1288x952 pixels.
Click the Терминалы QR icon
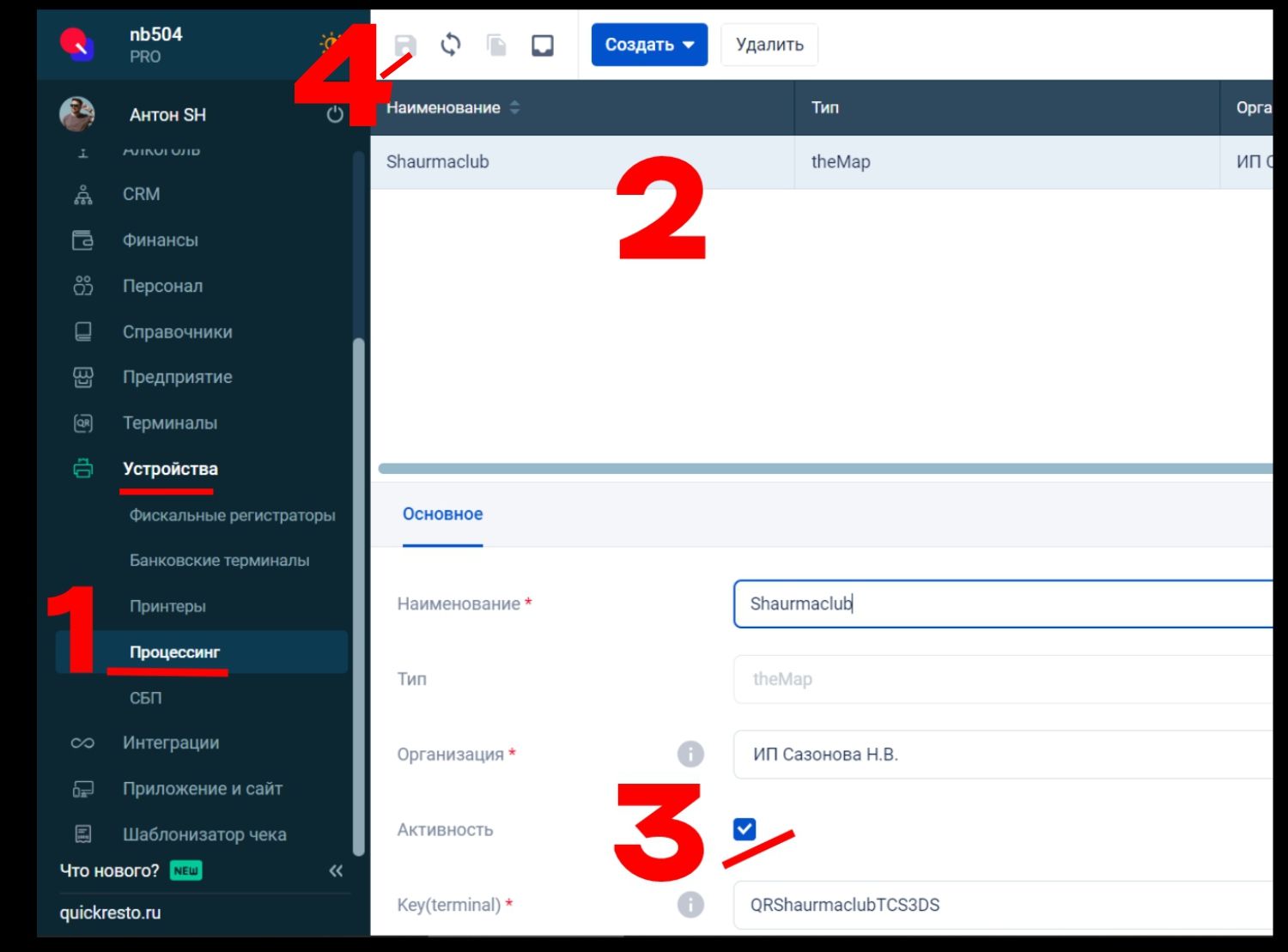[83, 423]
